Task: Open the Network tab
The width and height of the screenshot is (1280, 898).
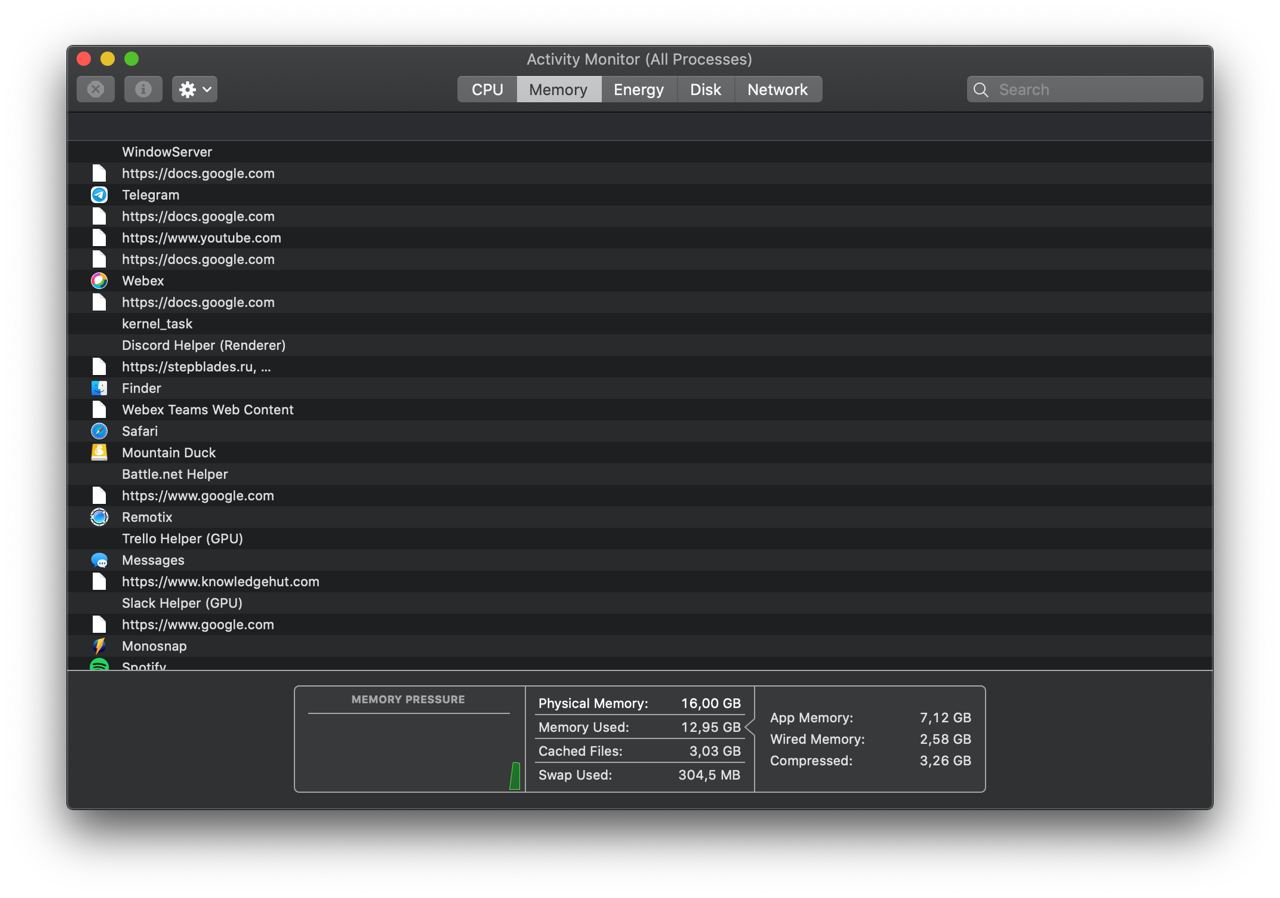Action: click(778, 89)
